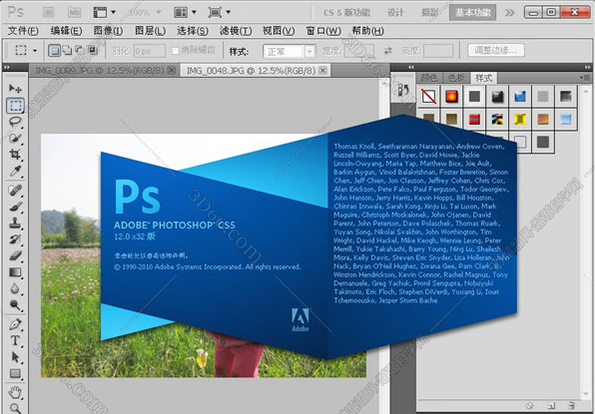
Task: Select the Rectangular Marquee tool in toolbox
Action: tap(15, 105)
